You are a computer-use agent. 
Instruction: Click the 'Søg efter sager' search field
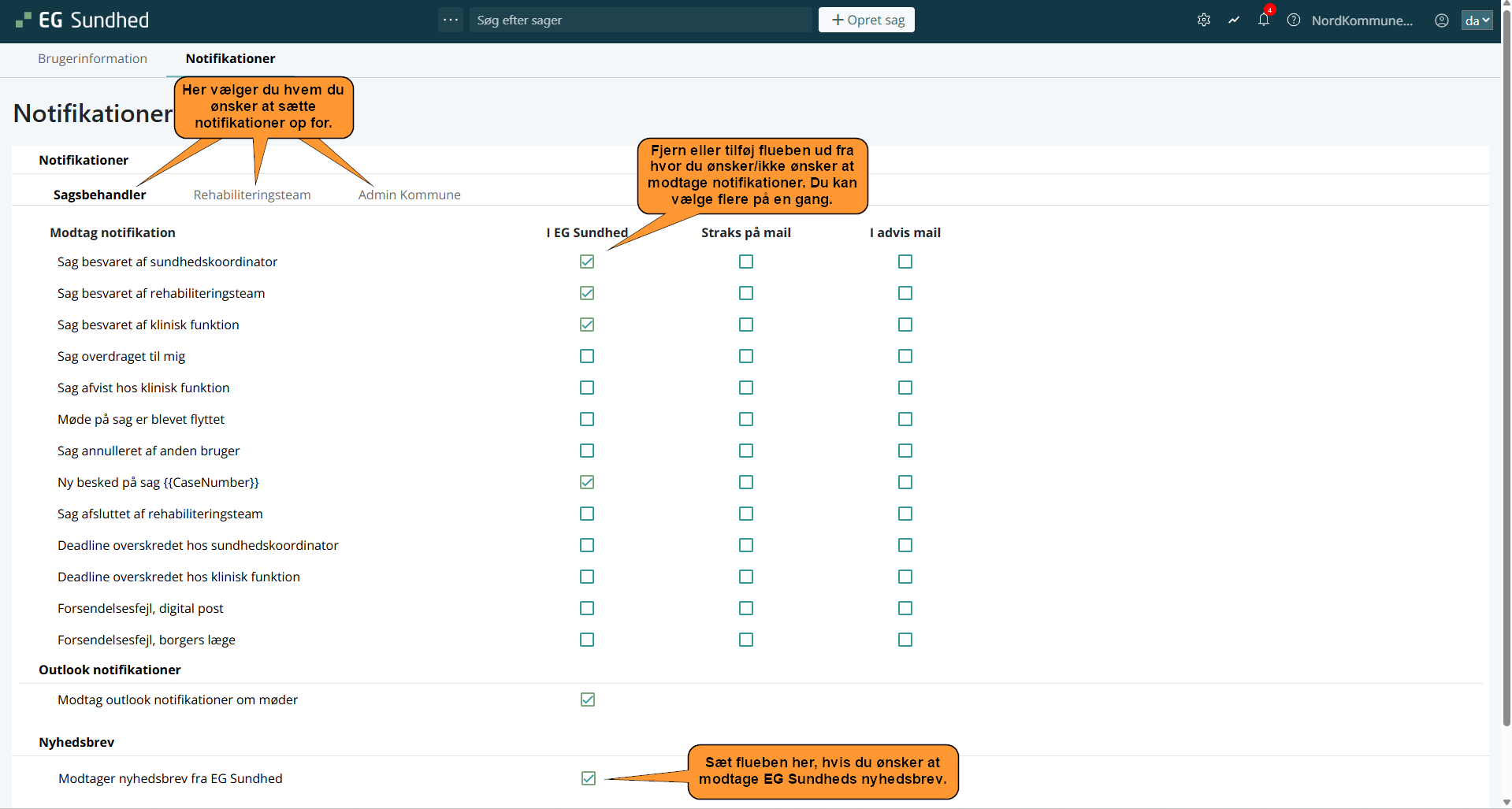(640, 20)
